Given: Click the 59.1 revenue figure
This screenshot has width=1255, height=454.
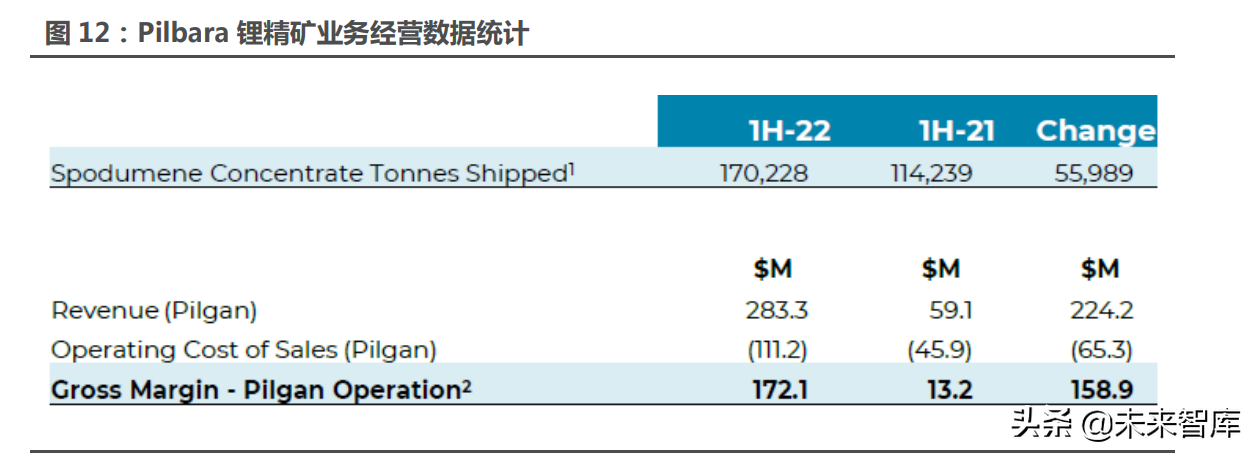Looking at the screenshot, I should coord(951,311).
